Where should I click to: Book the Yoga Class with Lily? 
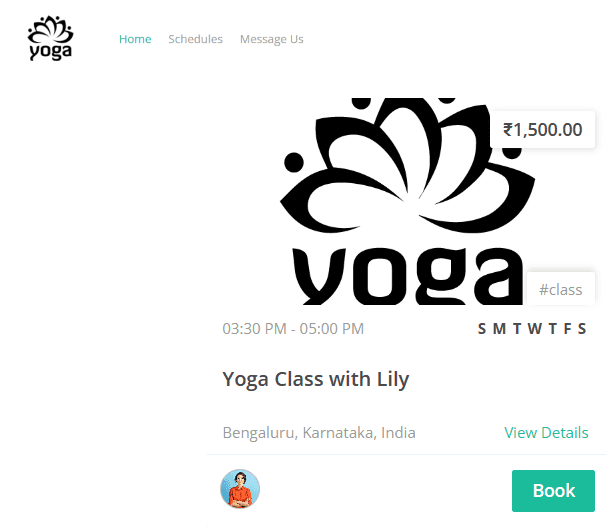pyautogui.click(x=553, y=491)
